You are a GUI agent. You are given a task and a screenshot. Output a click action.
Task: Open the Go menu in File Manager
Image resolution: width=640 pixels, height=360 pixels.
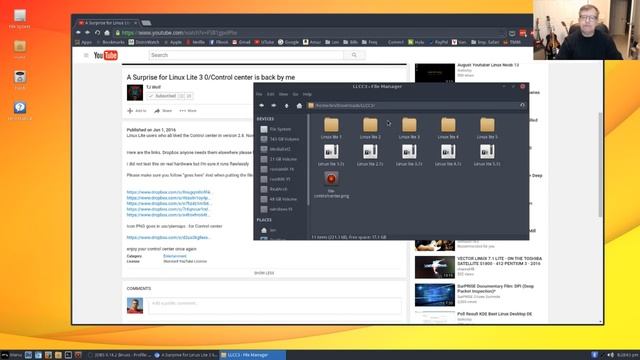tap(295, 94)
